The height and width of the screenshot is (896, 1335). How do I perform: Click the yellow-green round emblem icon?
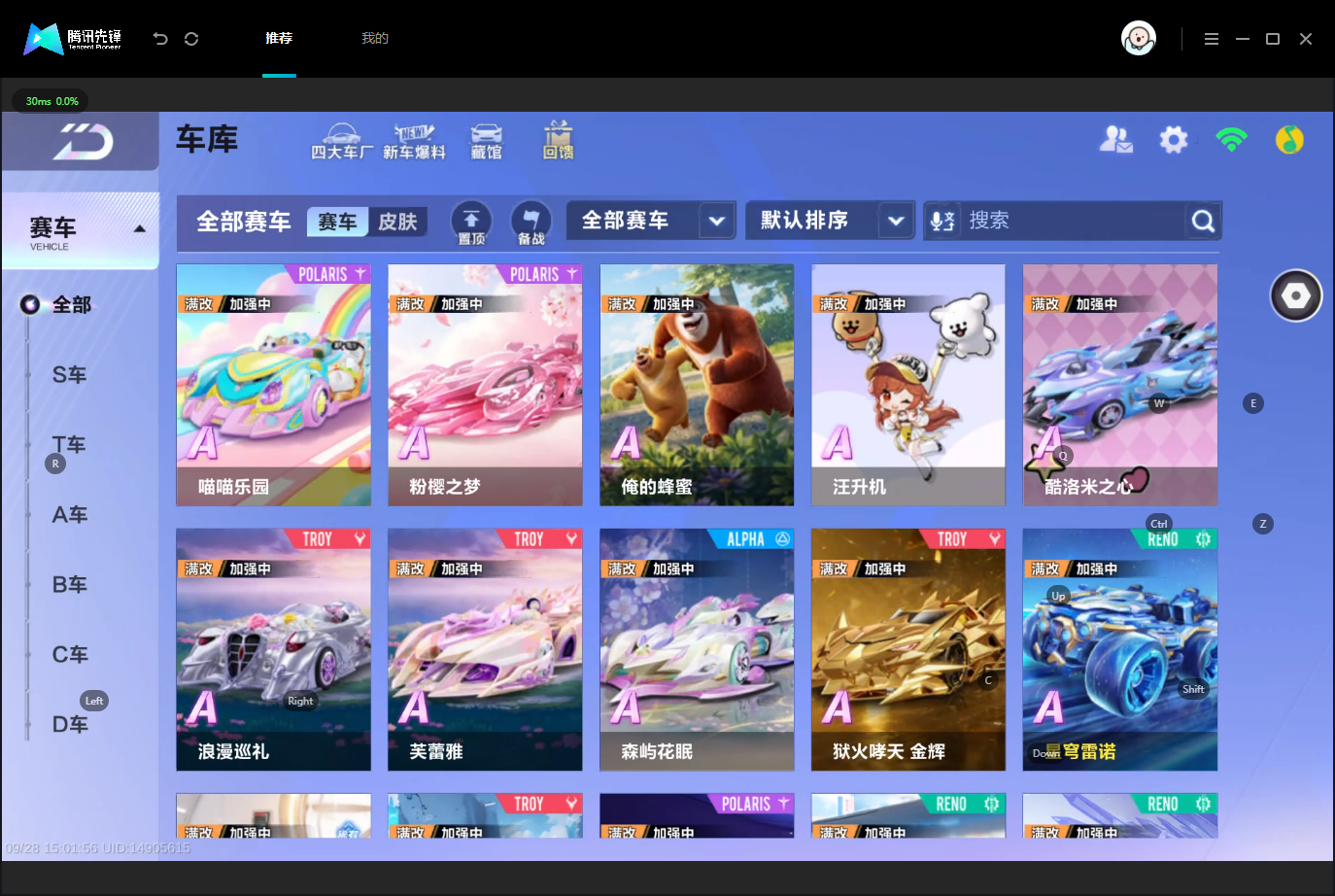point(1289,140)
